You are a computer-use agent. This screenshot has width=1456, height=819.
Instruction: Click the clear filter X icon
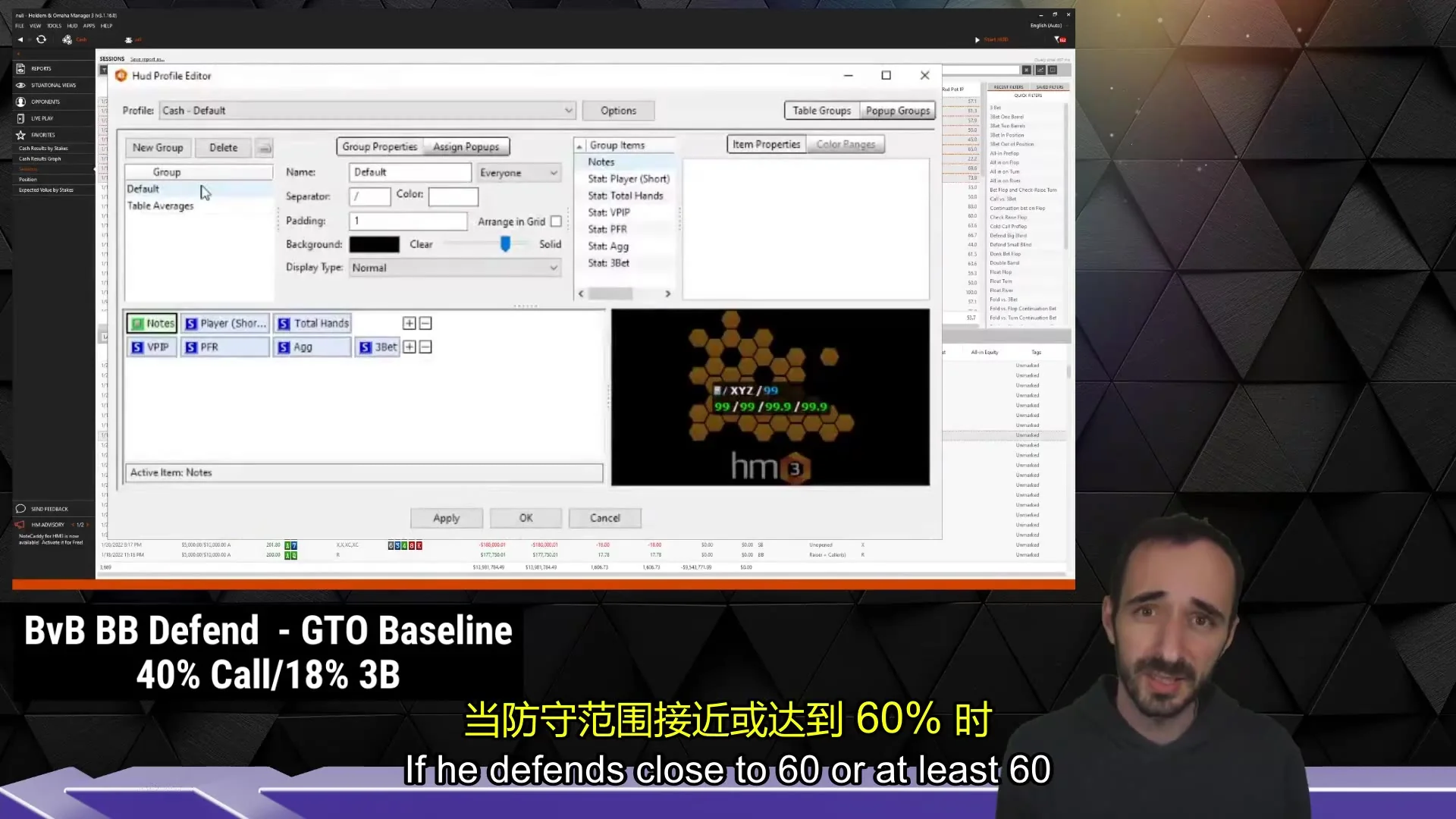tap(1026, 70)
